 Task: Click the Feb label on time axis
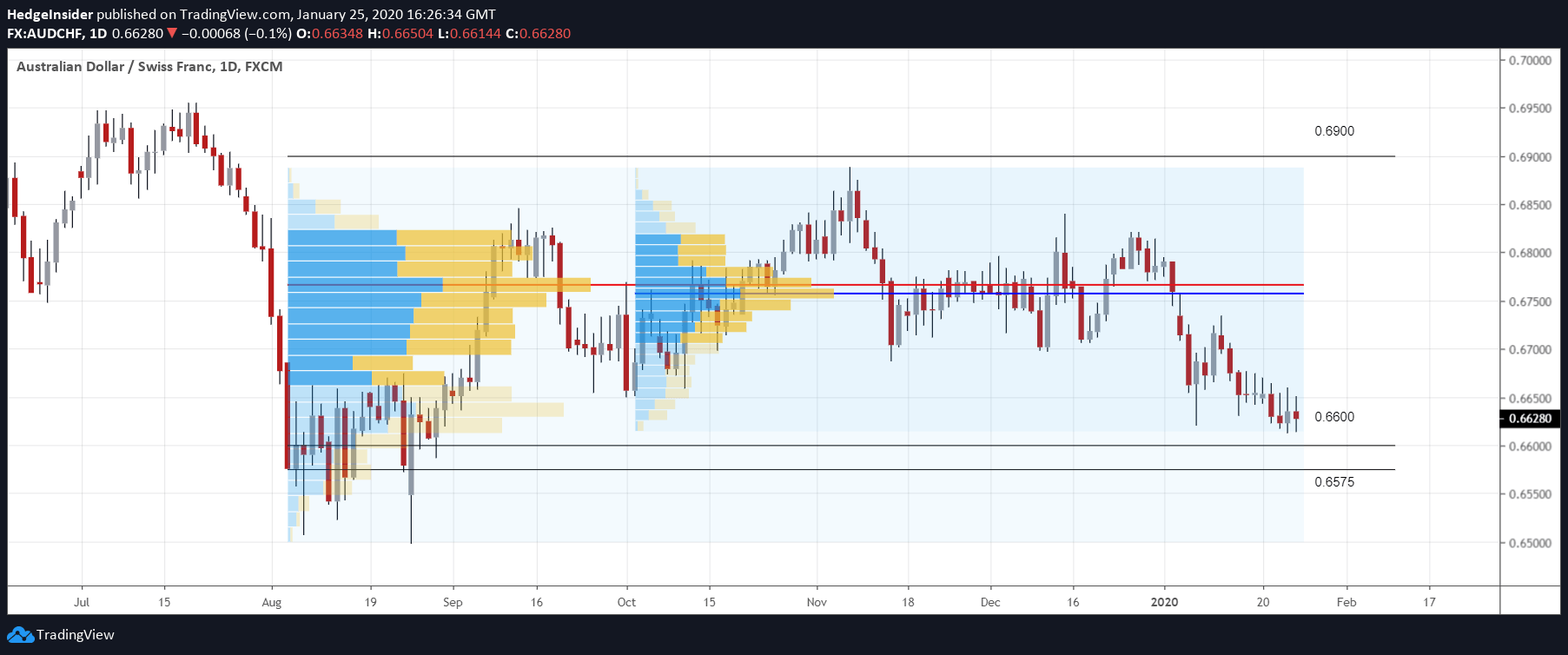(1346, 602)
